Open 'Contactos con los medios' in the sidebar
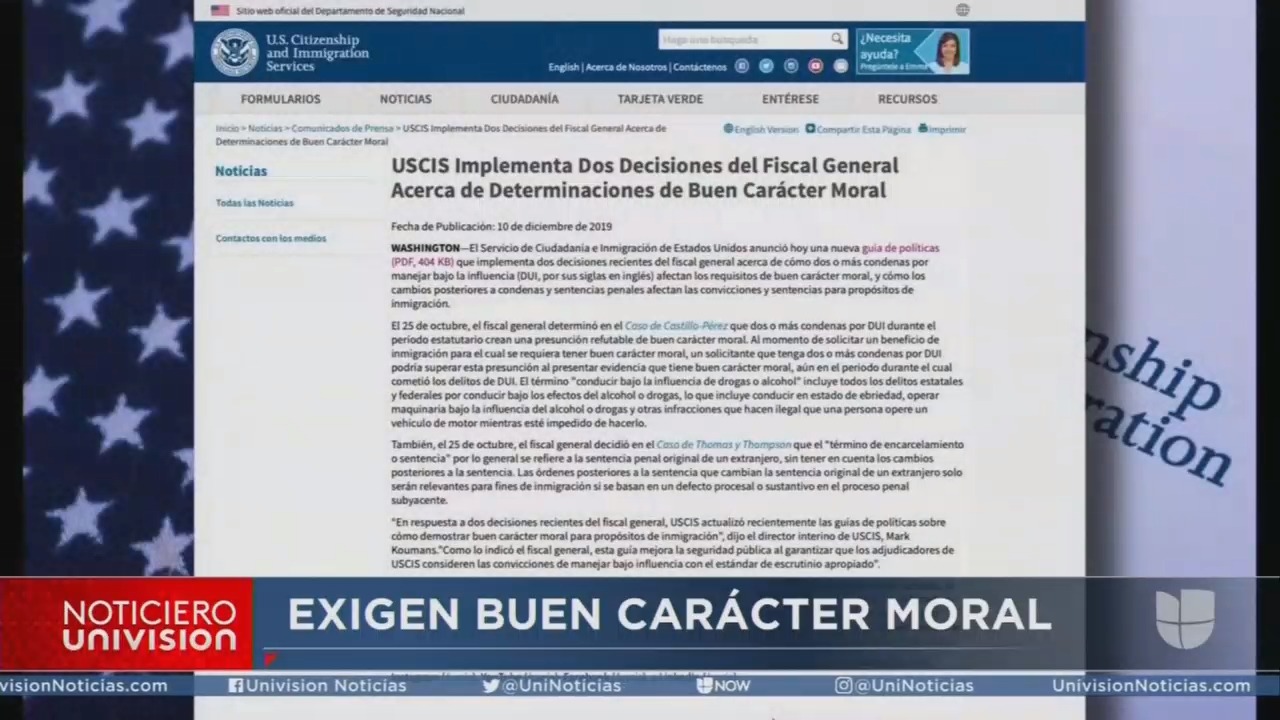1280x720 pixels. 271,239
